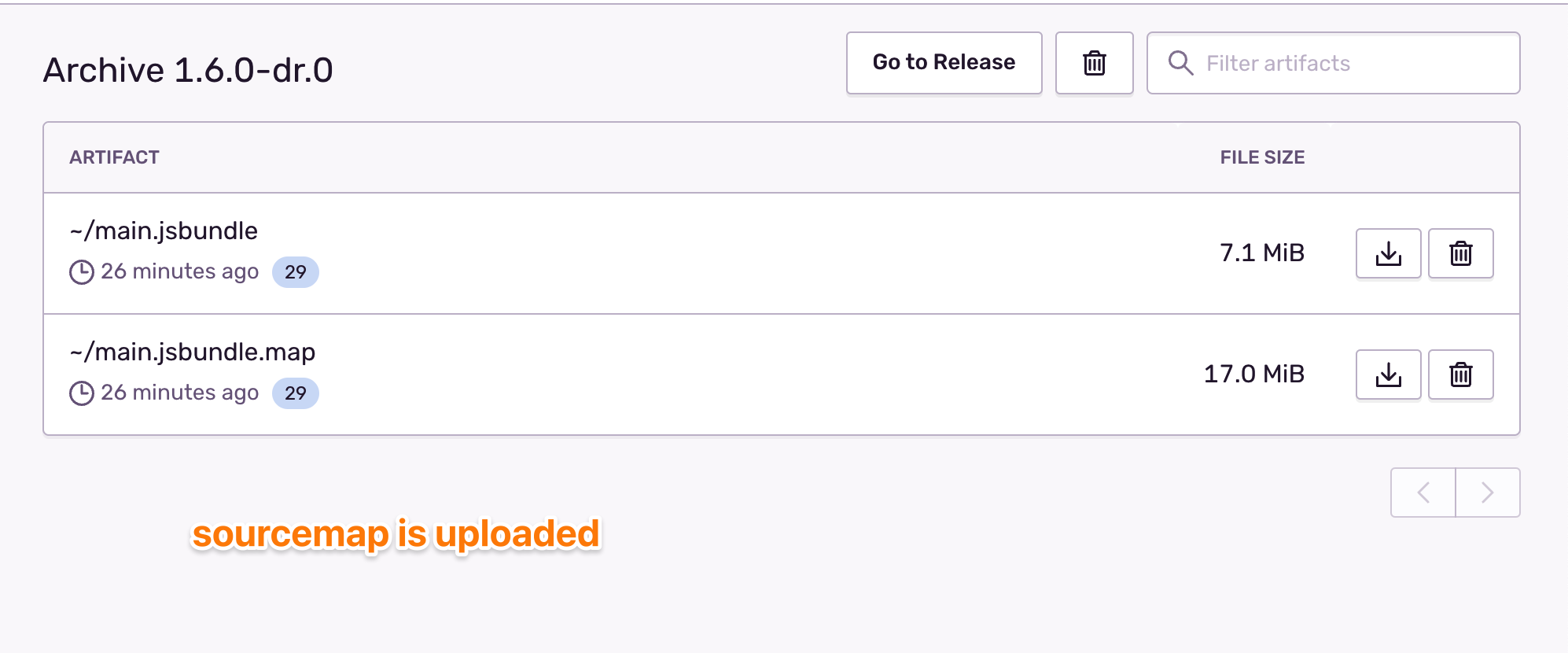Select the 29 badge on main.jsbundle.map row
1568x653 pixels.
[x=296, y=393]
